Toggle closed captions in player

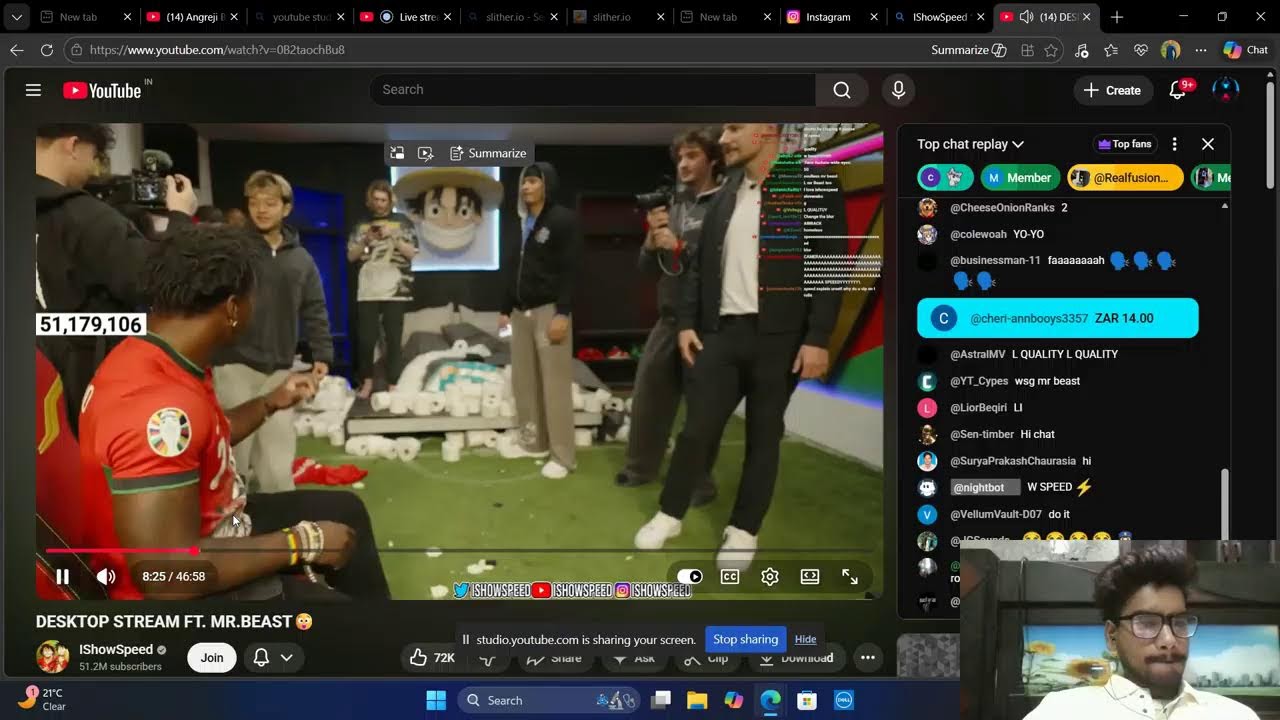pos(730,576)
